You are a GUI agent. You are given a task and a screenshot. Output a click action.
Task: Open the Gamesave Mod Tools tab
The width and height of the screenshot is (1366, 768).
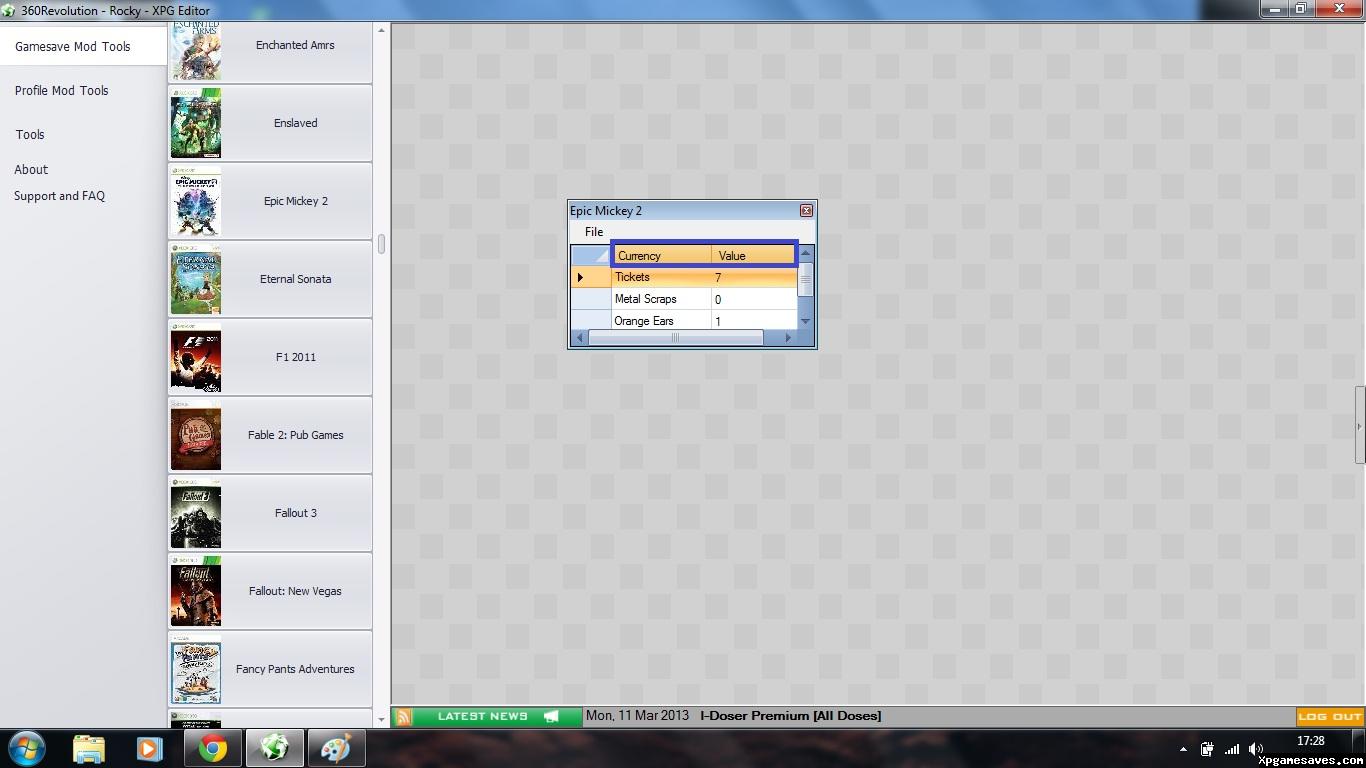73,46
